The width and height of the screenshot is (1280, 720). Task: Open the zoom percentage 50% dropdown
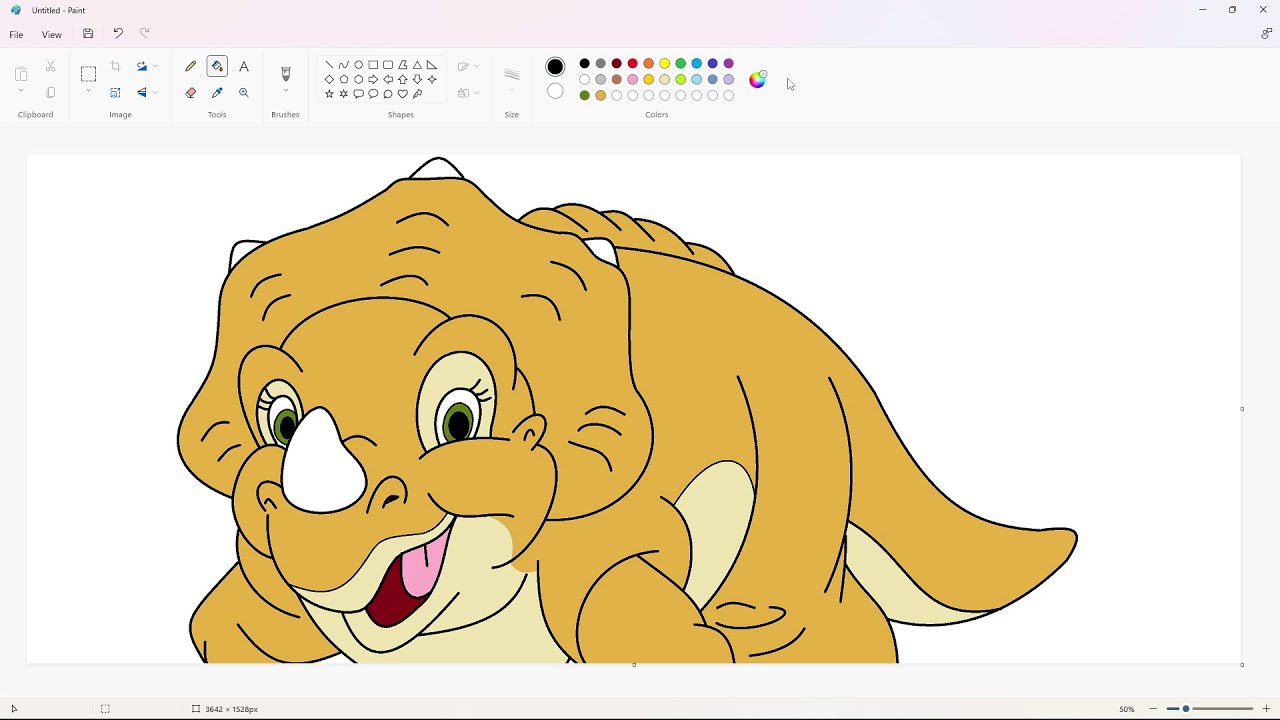point(1127,709)
